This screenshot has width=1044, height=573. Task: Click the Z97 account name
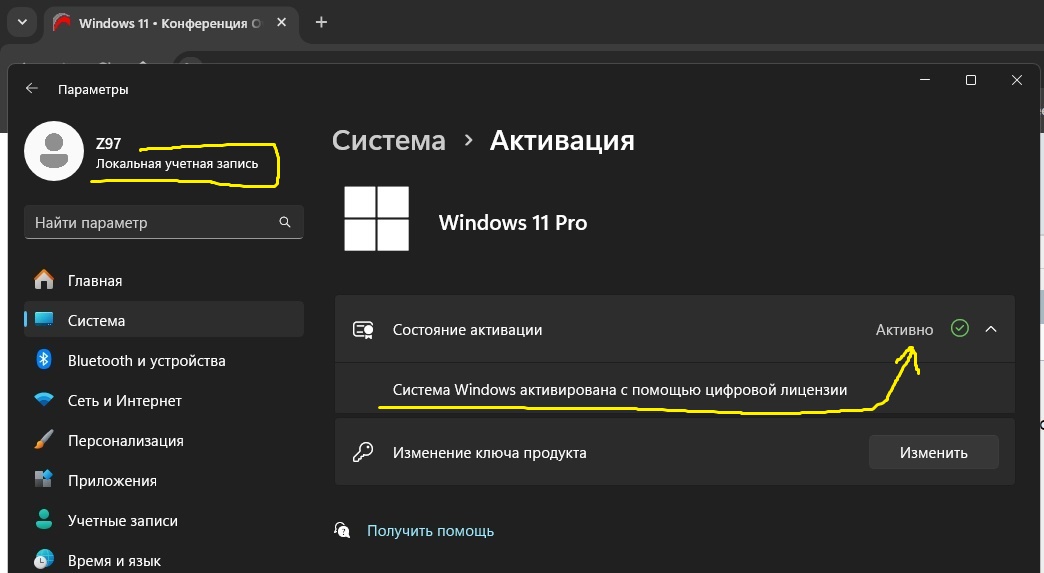click(x=109, y=143)
